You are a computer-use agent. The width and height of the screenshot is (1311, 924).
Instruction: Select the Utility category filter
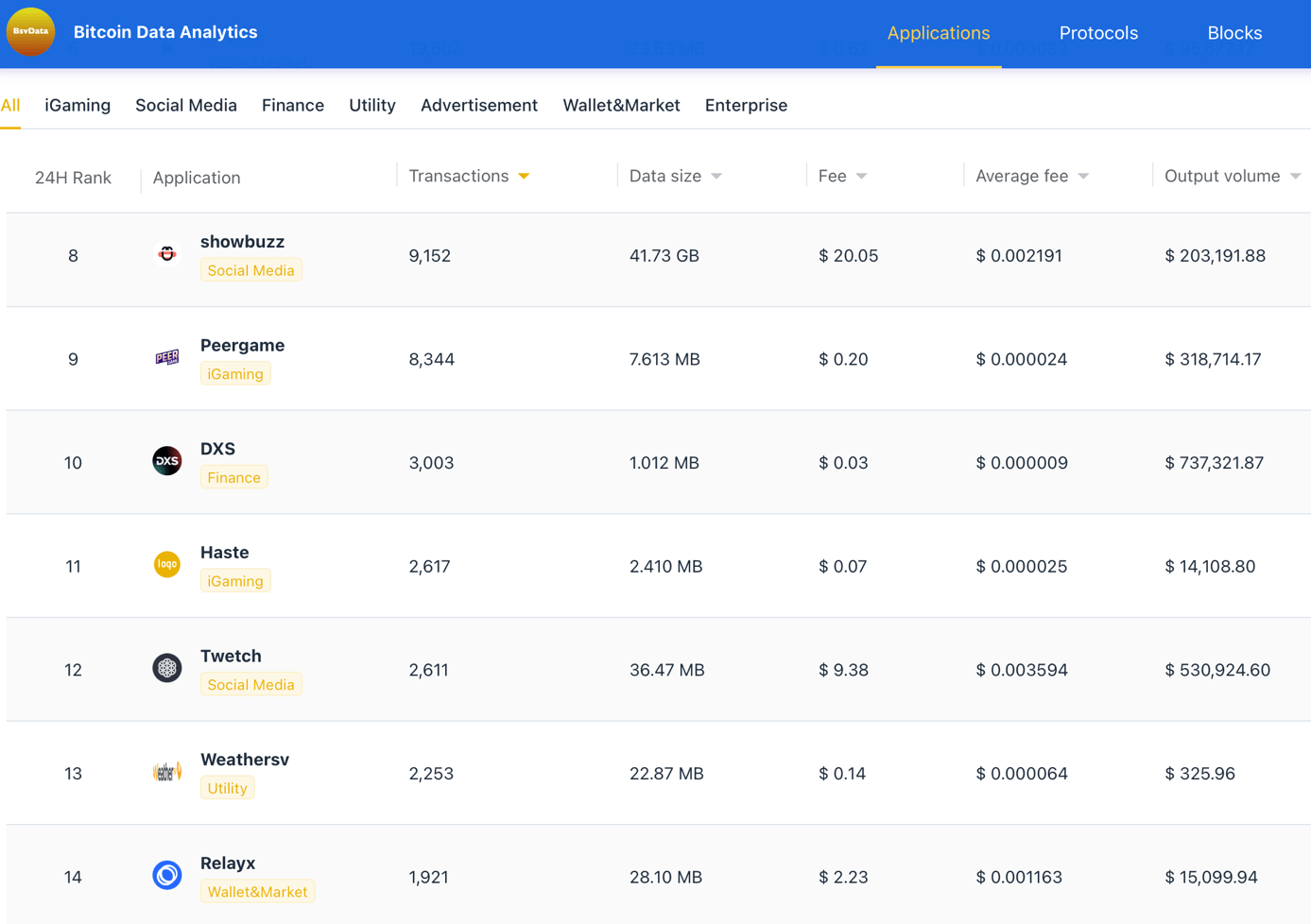pos(372,105)
